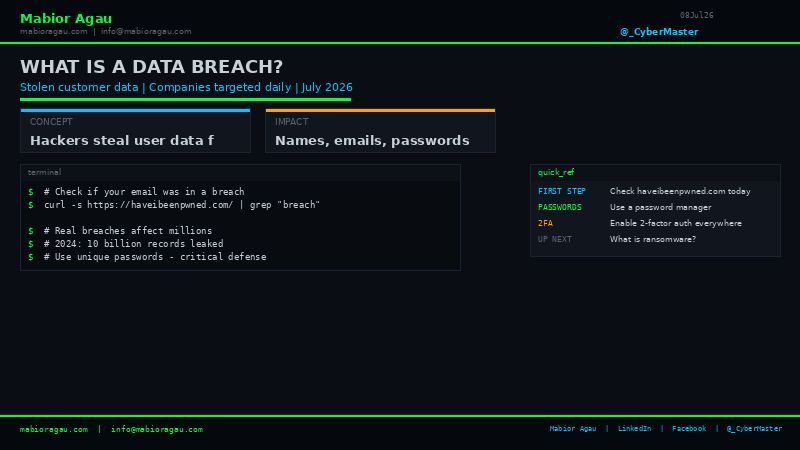This screenshot has height=450, width=800.
Task: Click the IMPACT card label
Action: point(292,121)
